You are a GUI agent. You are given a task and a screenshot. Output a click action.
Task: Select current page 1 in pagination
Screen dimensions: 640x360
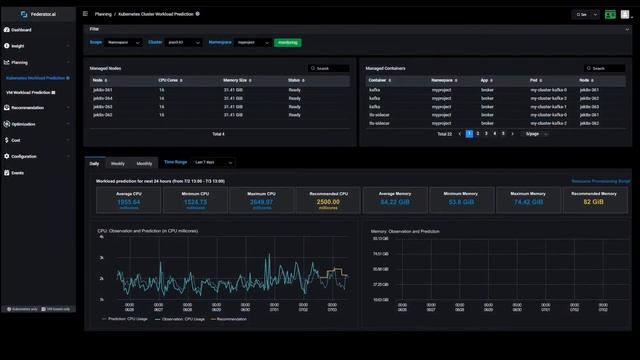469,134
